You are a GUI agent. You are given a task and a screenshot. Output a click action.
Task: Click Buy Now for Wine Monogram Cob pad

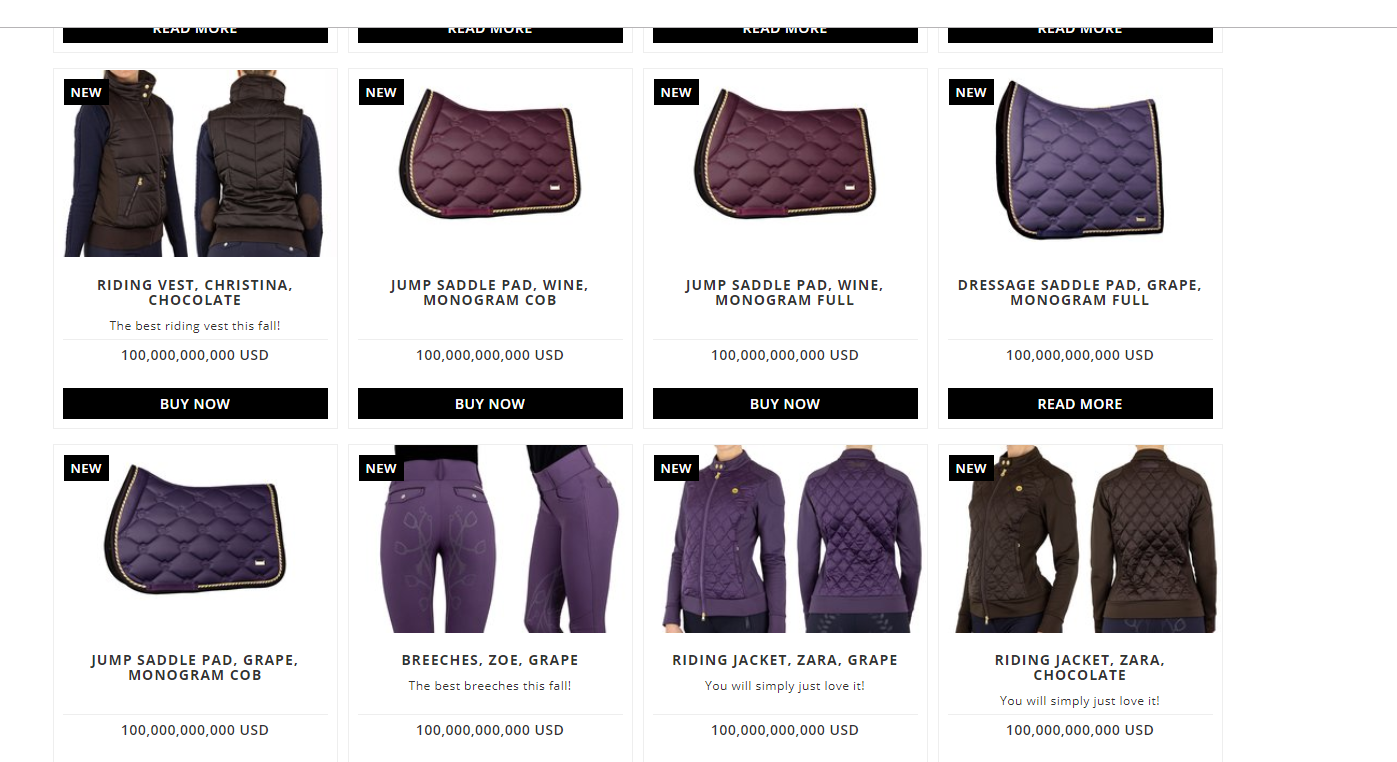490,404
